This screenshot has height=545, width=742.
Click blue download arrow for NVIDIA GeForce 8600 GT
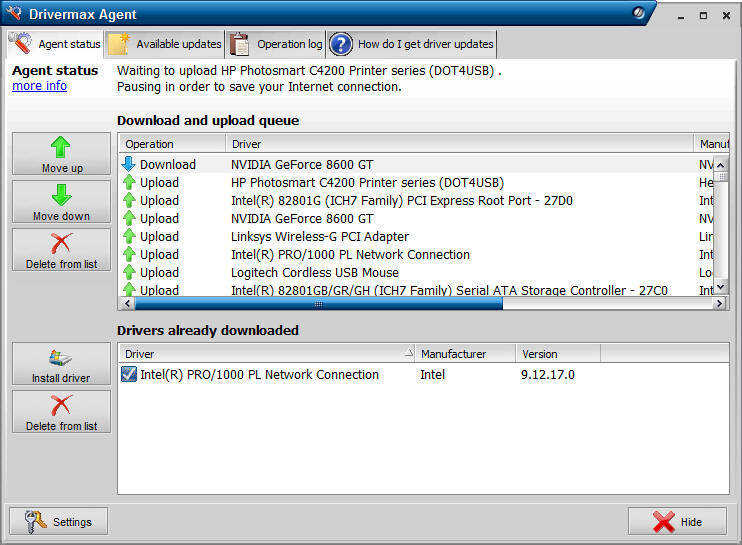pos(128,164)
